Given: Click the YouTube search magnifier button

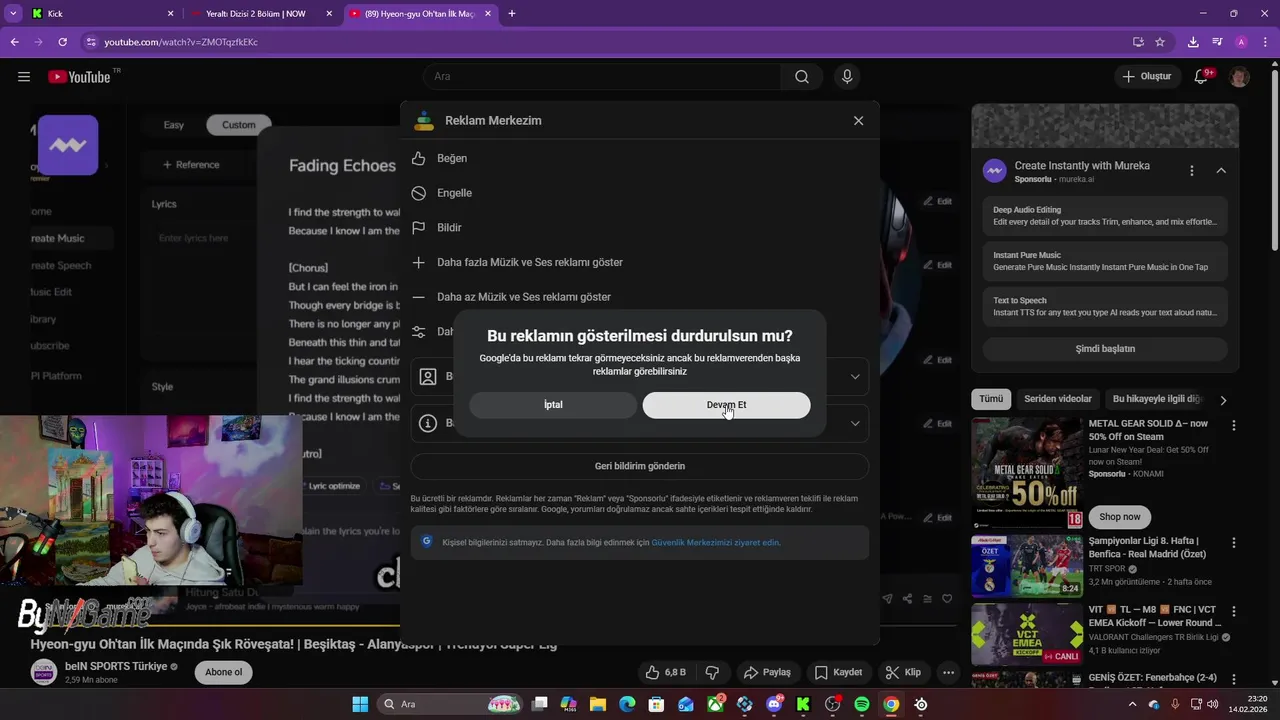Looking at the screenshot, I should 802,77.
